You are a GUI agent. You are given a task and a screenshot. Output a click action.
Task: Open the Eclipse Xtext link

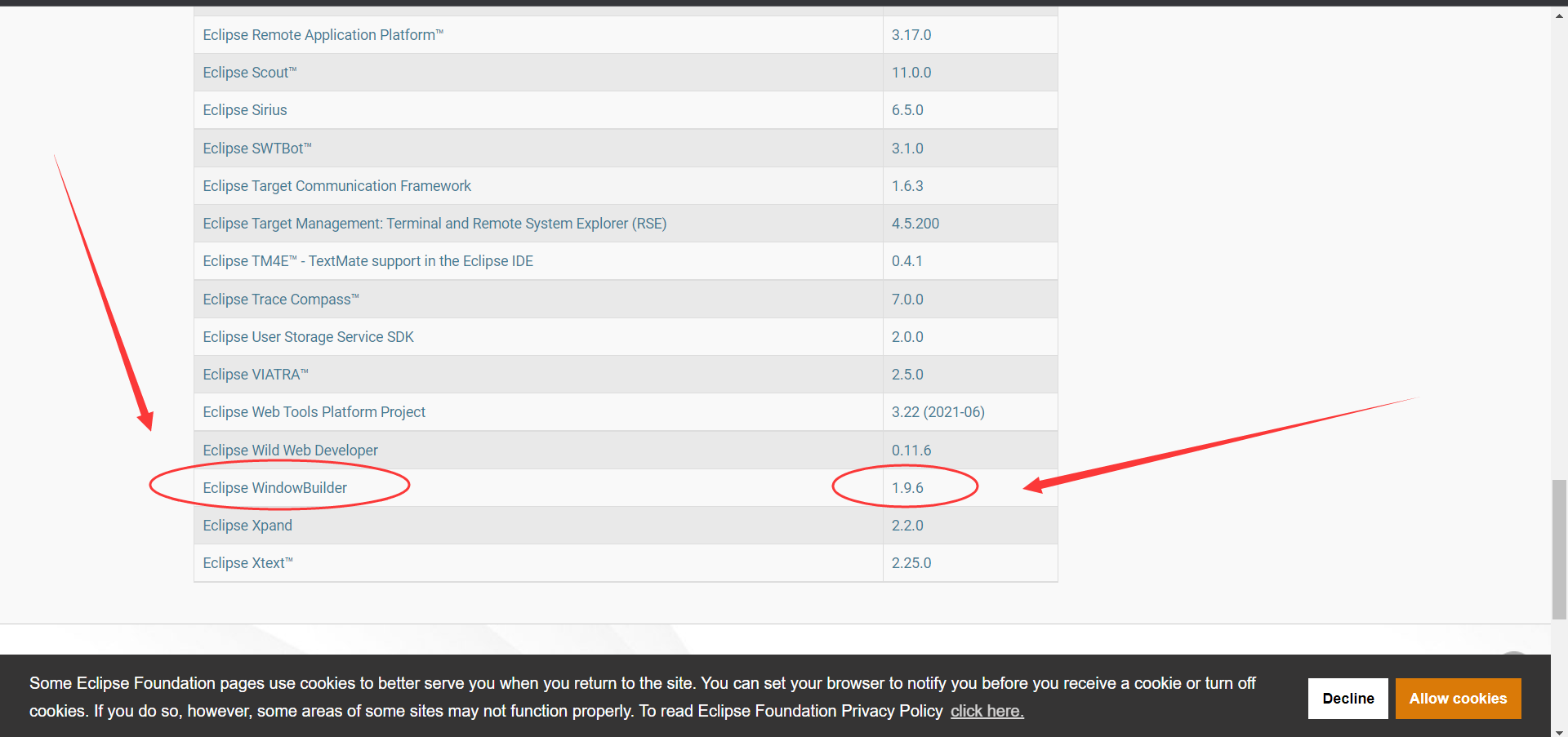click(247, 563)
